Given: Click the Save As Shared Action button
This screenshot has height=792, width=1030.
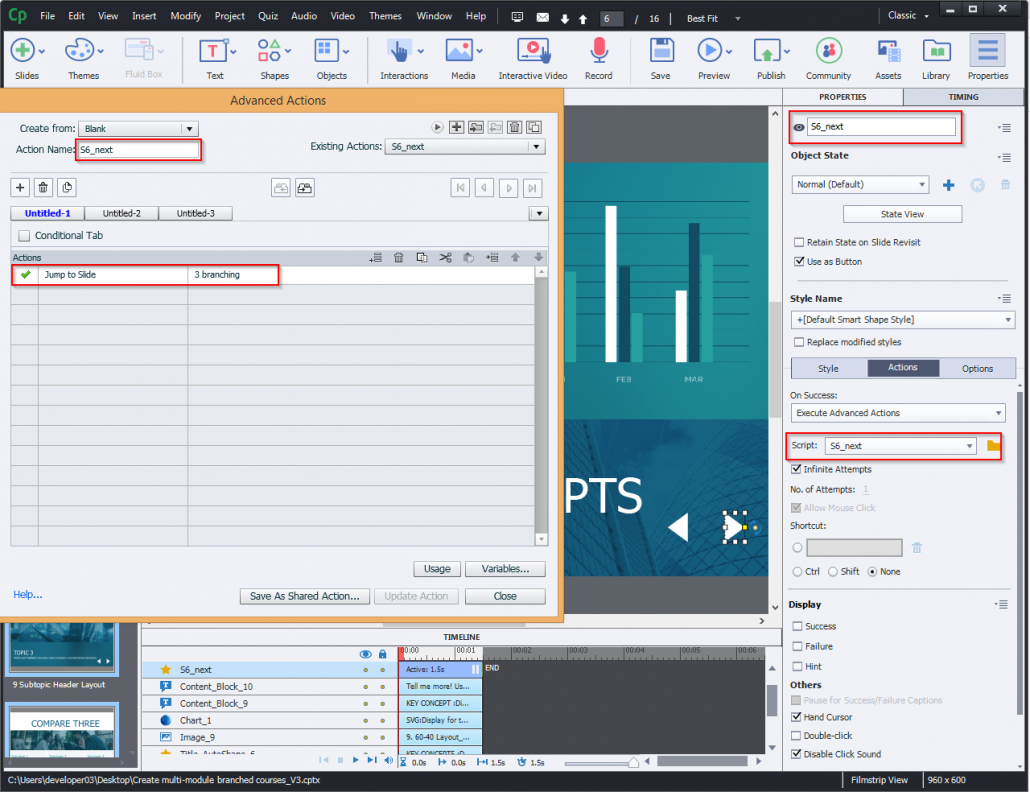Looking at the screenshot, I should (x=304, y=595).
